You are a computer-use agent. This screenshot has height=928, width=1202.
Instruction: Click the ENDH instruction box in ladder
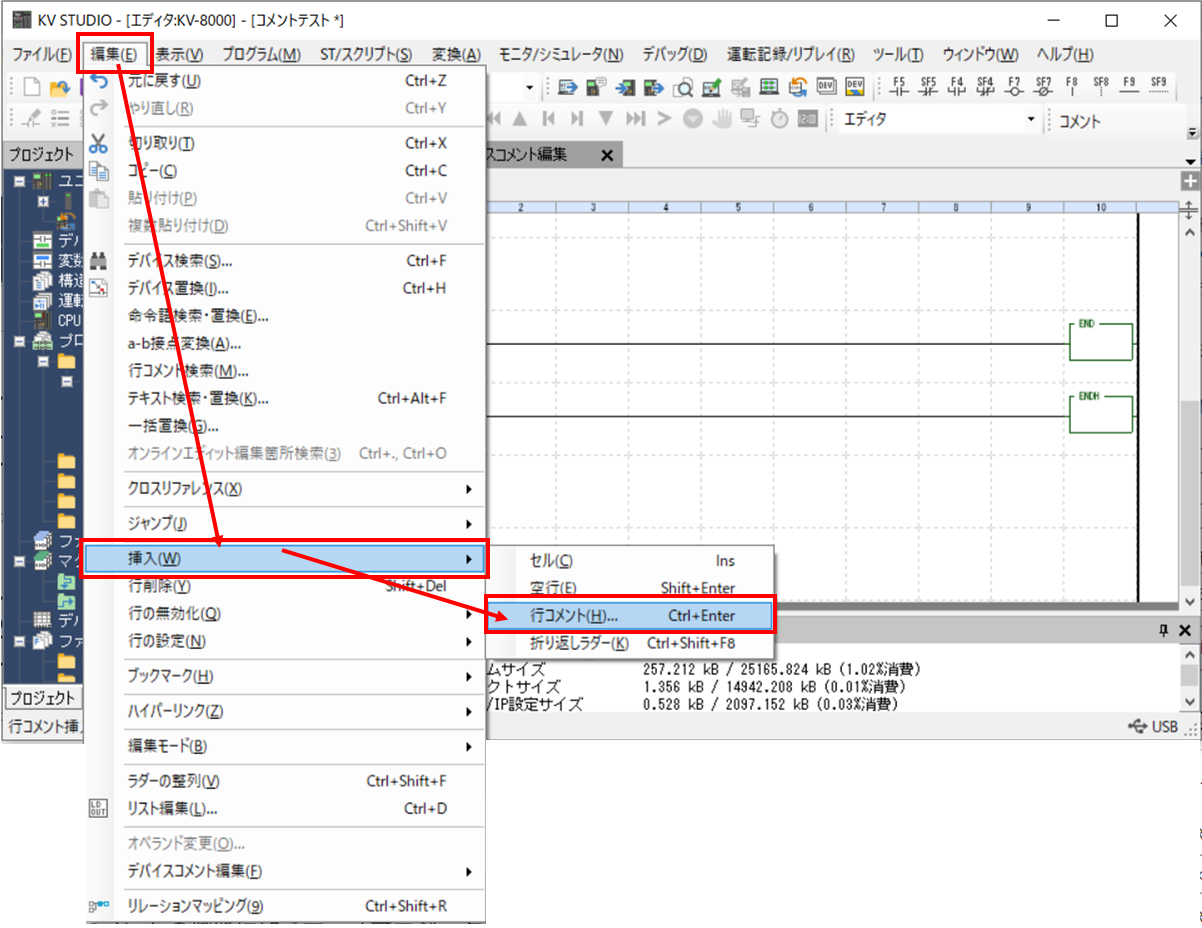(x=1101, y=414)
